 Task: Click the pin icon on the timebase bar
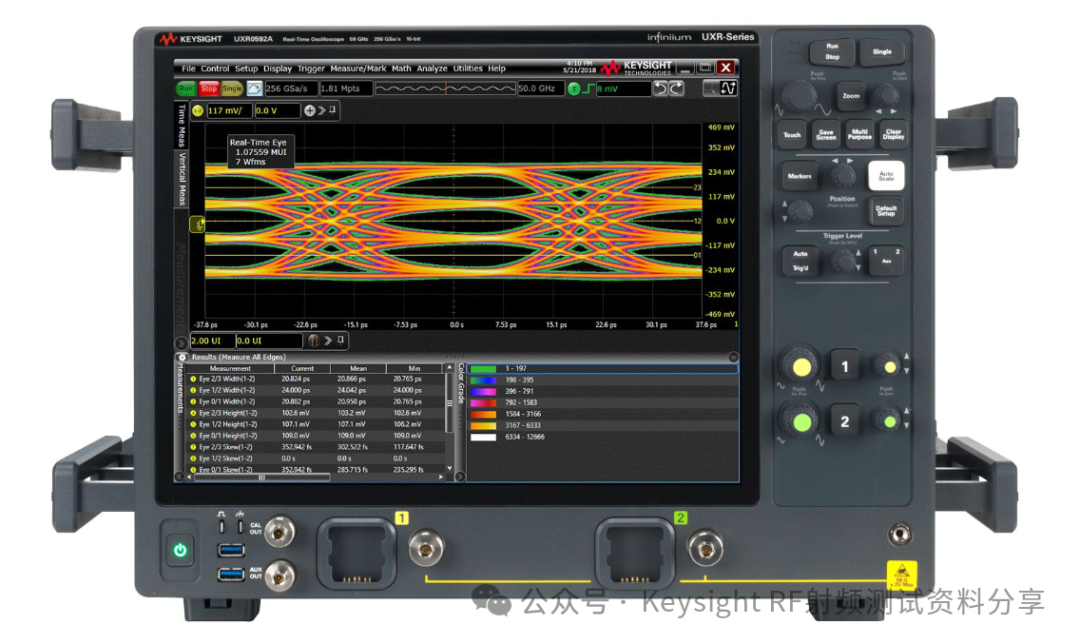(340, 340)
